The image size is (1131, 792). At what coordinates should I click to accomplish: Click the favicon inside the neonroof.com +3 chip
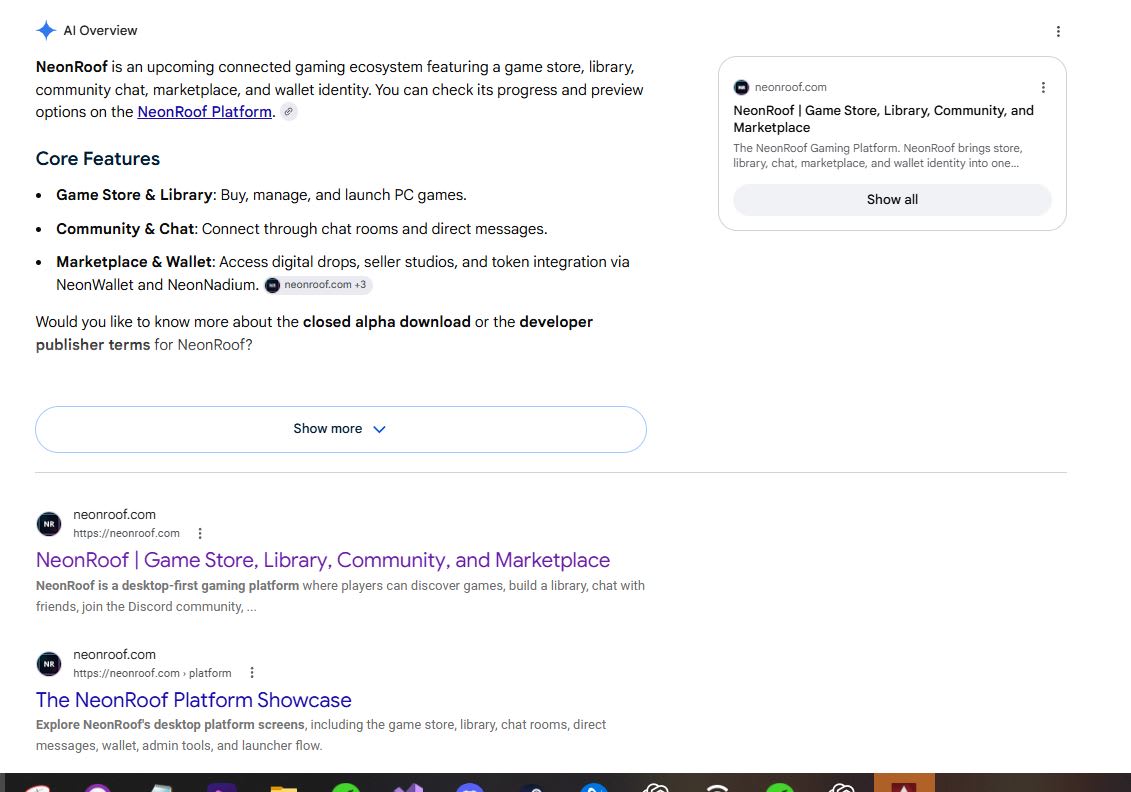click(273, 285)
